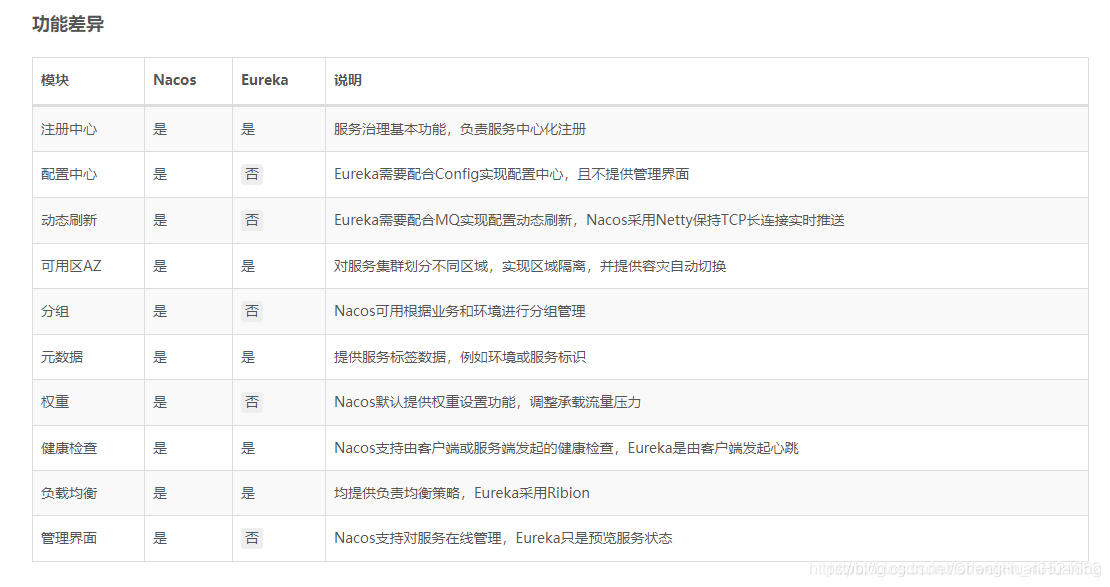
Task: Select description Nacos支持对服务在线管理
Action: (x=503, y=538)
